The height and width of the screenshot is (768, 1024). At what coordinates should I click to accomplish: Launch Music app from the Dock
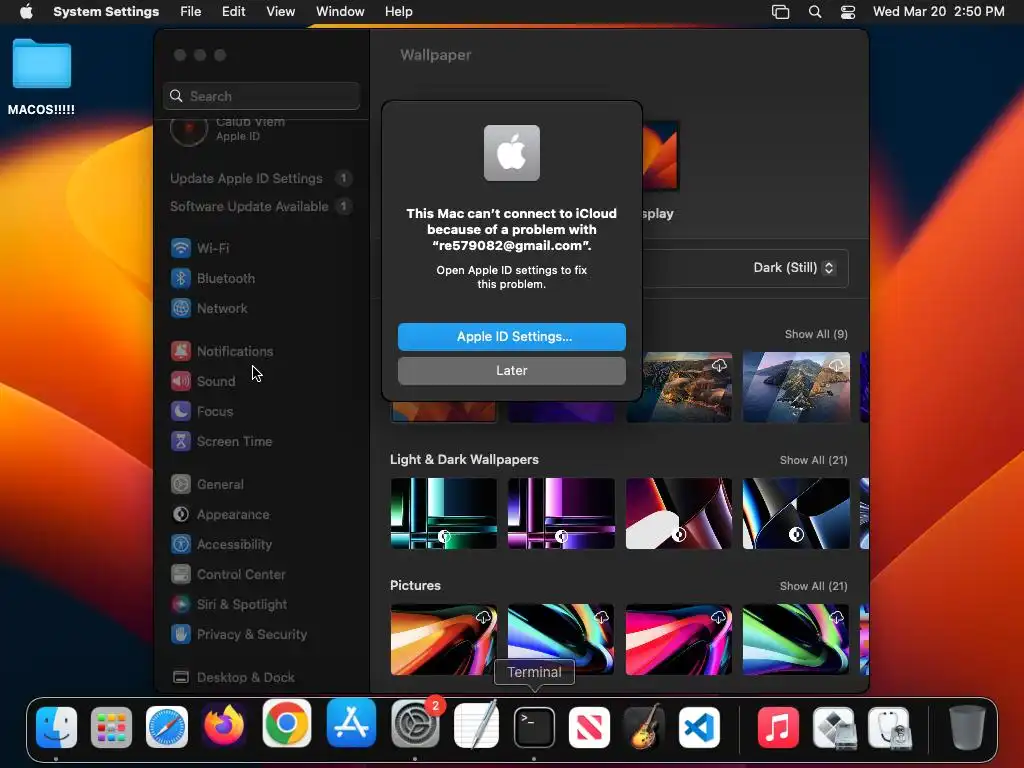point(778,727)
